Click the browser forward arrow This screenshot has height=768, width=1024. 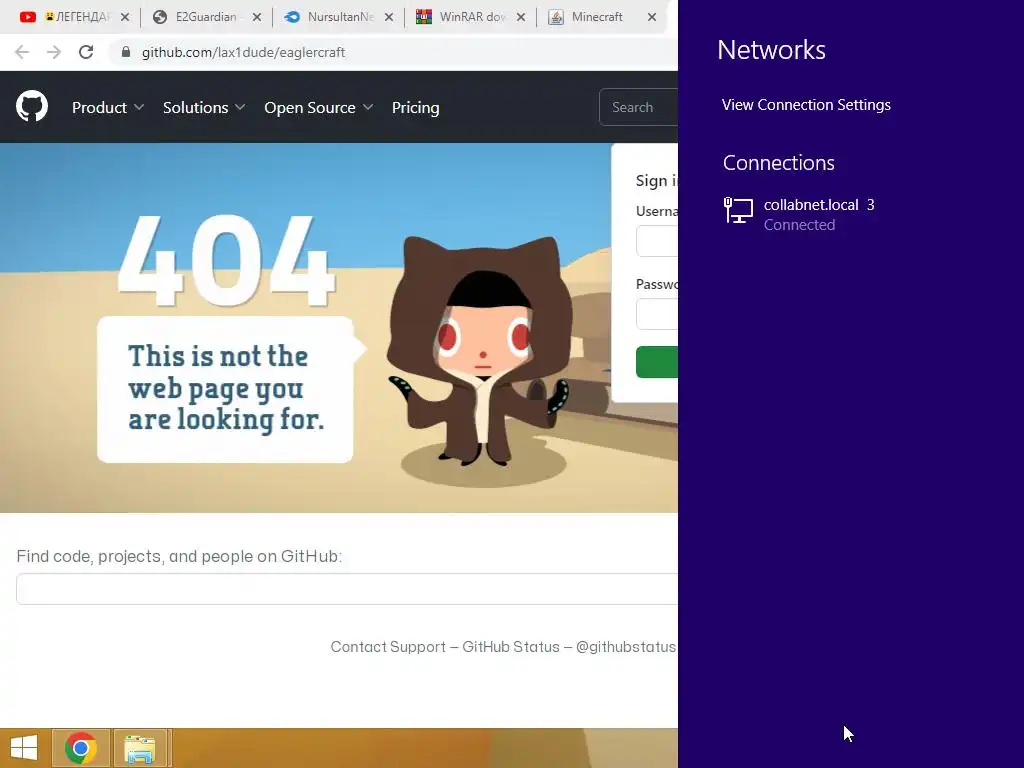tap(54, 52)
